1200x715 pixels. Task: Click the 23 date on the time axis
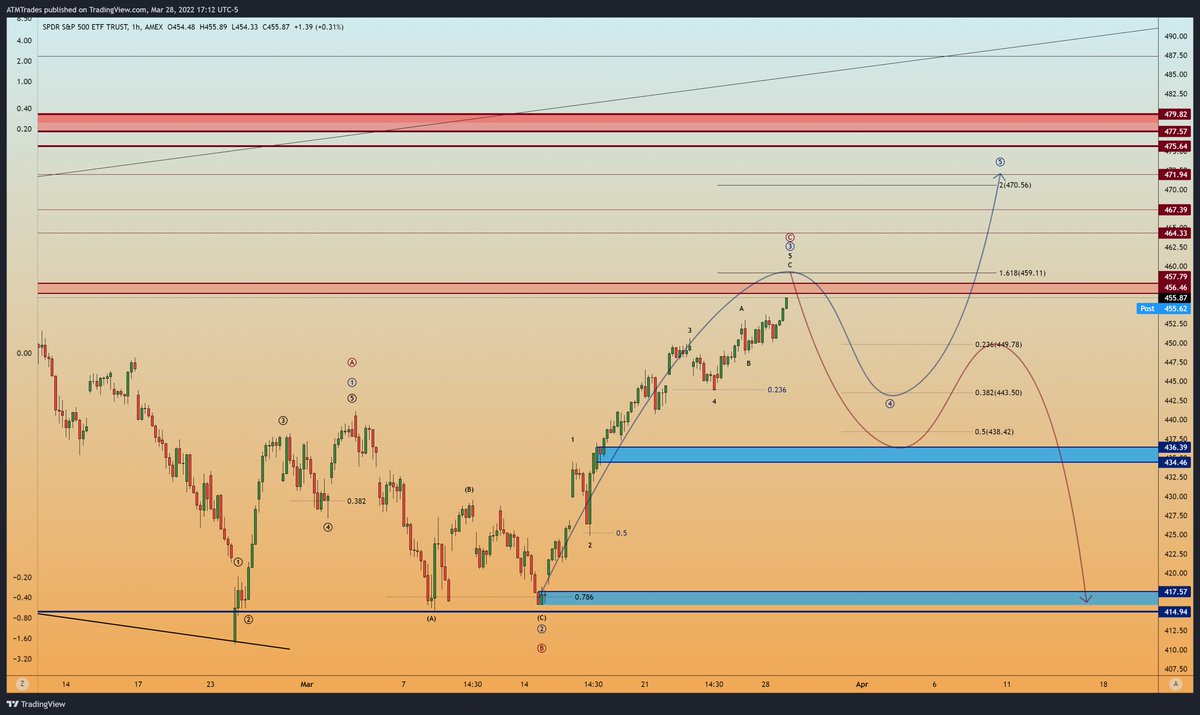click(211, 685)
